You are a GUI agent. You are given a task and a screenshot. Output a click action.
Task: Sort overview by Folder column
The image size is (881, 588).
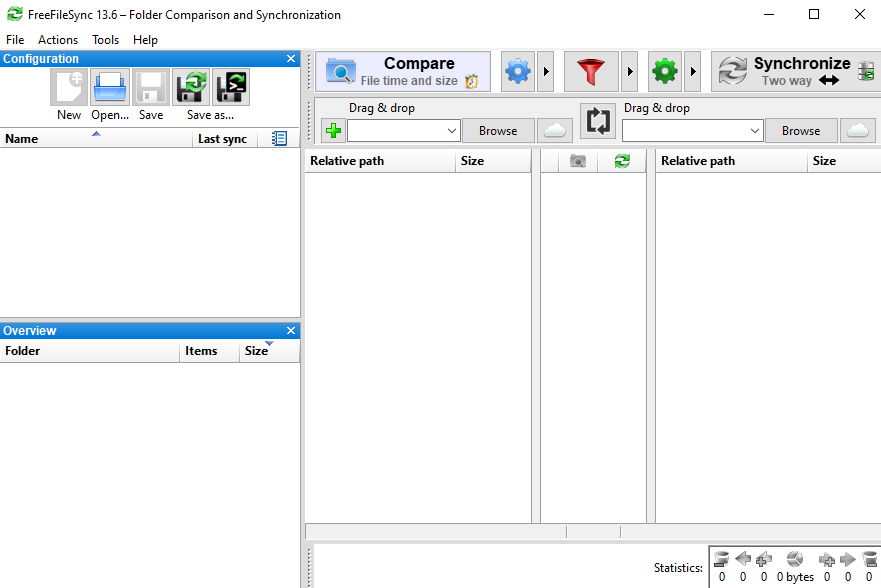89,351
